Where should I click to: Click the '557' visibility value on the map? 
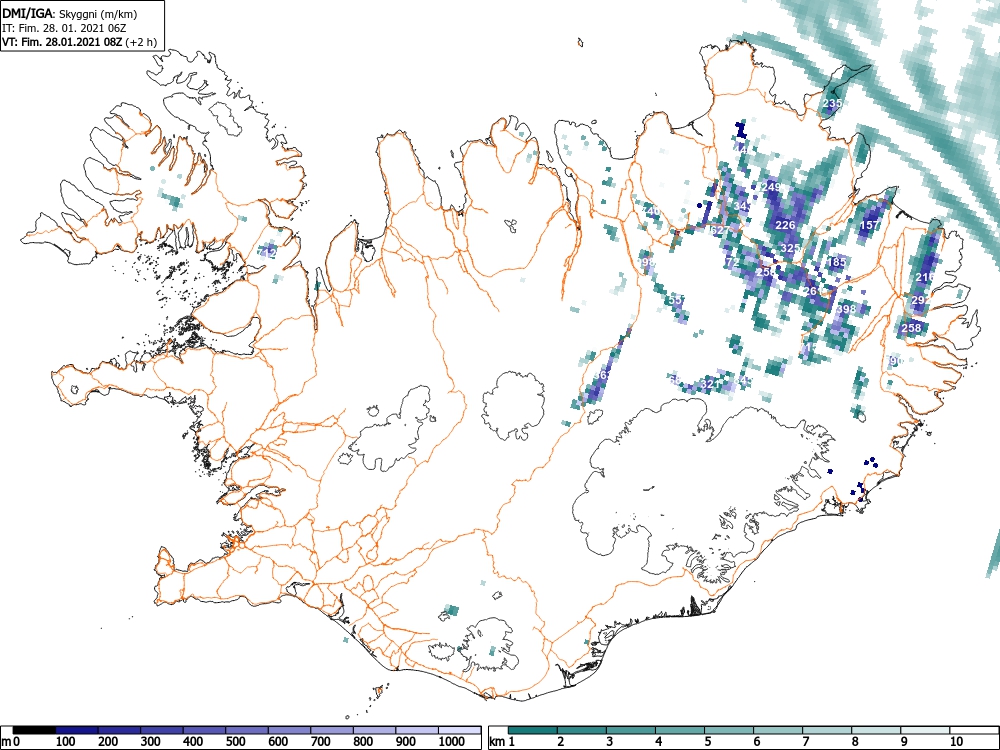point(677,300)
